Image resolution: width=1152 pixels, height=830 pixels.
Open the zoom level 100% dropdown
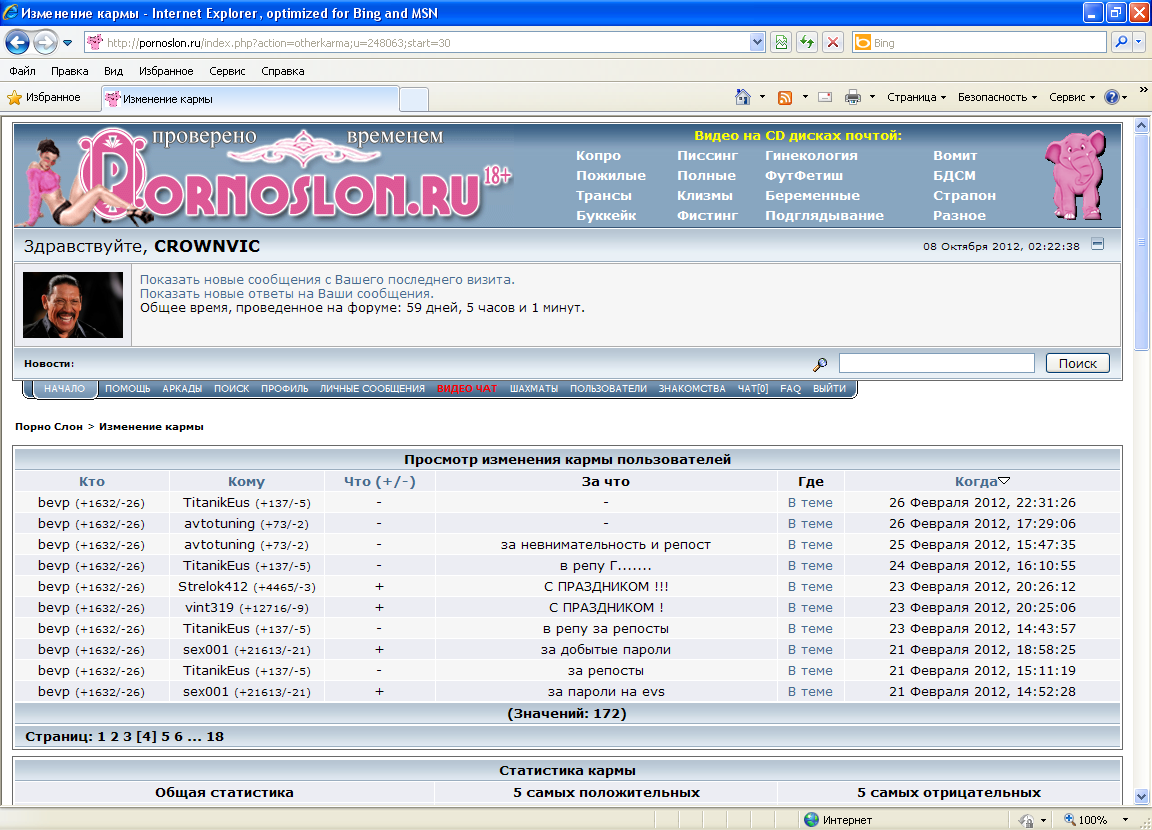(x=1093, y=820)
